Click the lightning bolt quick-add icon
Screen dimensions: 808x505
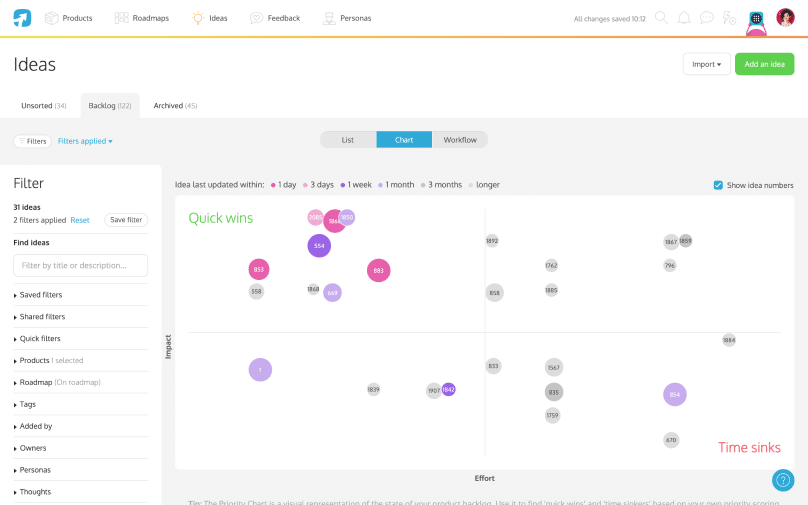[730, 18]
